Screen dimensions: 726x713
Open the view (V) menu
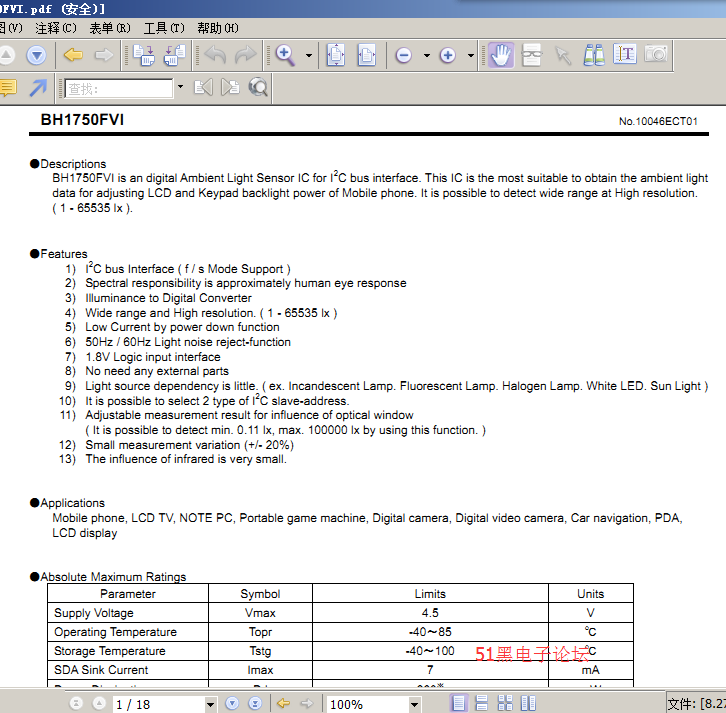tap(11, 28)
